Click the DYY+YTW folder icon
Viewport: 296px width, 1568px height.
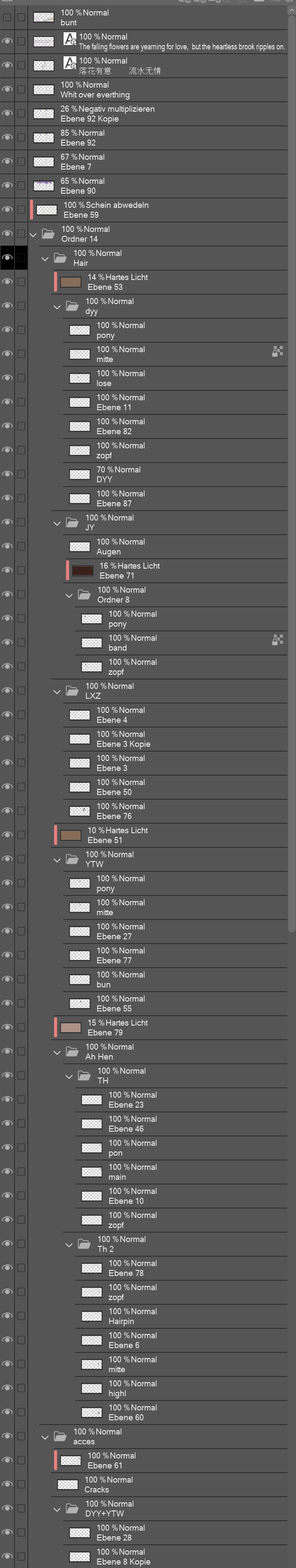[72, 1508]
